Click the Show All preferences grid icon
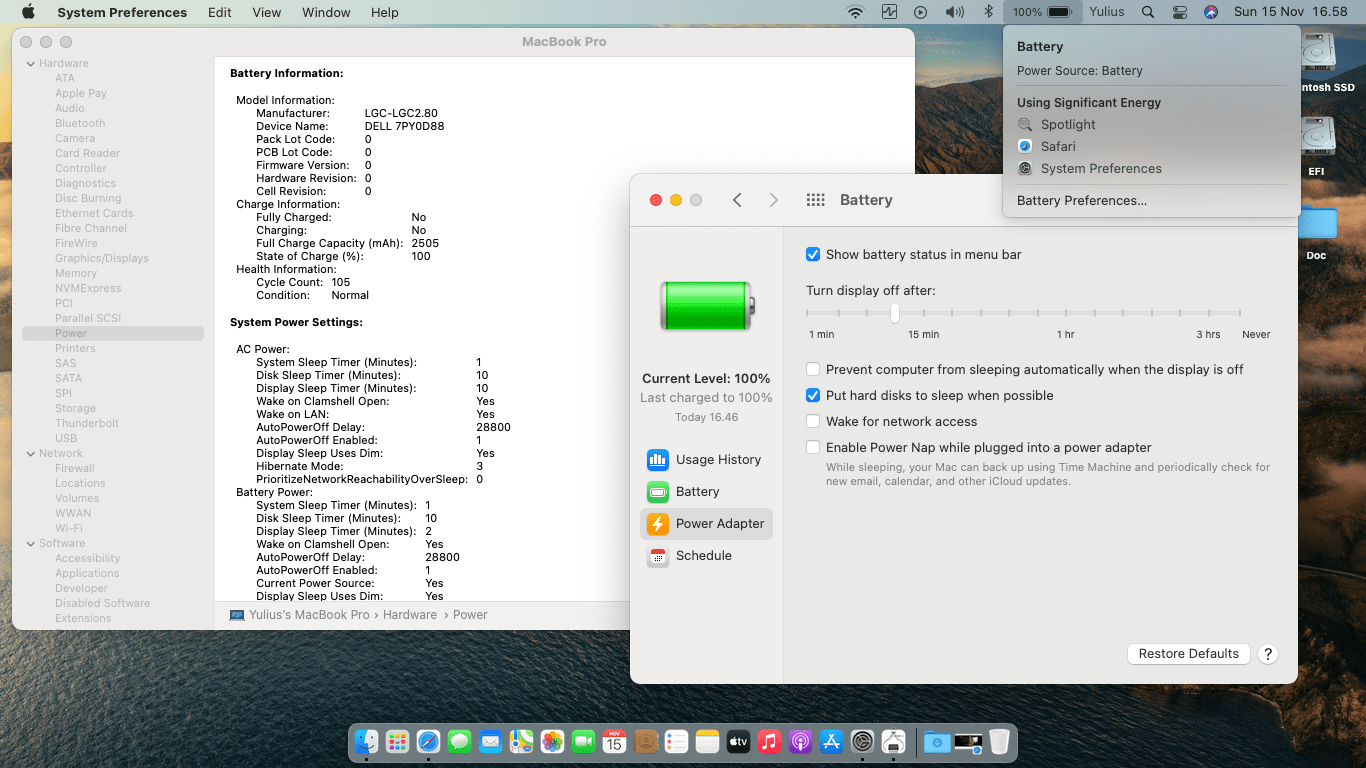 (x=815, y=200)
